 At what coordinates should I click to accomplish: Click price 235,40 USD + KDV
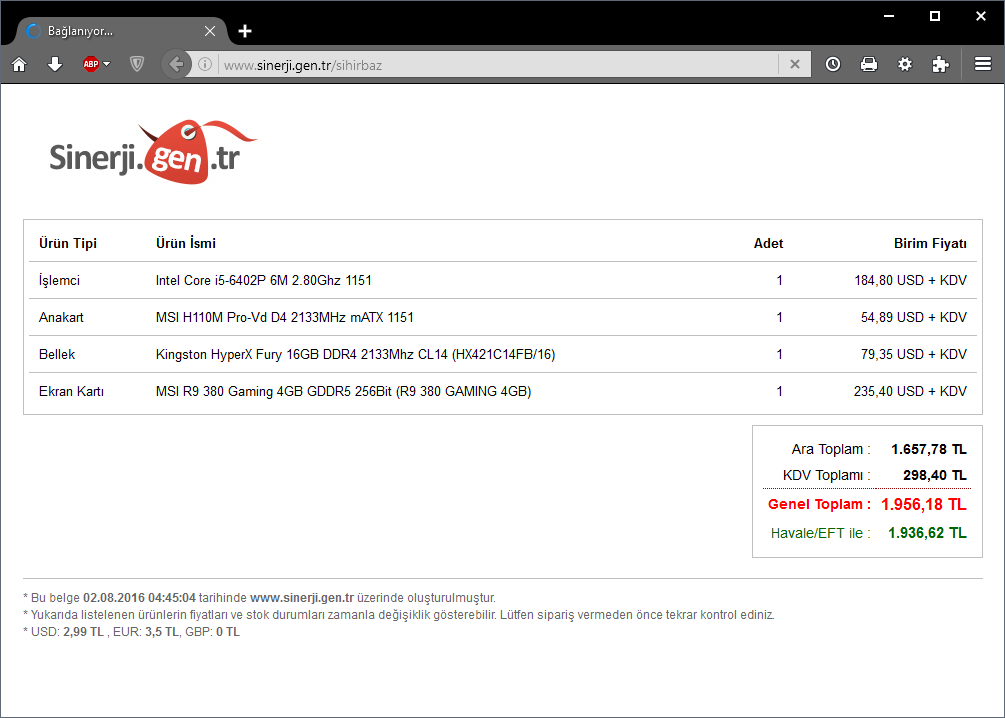tap(910, 392)
